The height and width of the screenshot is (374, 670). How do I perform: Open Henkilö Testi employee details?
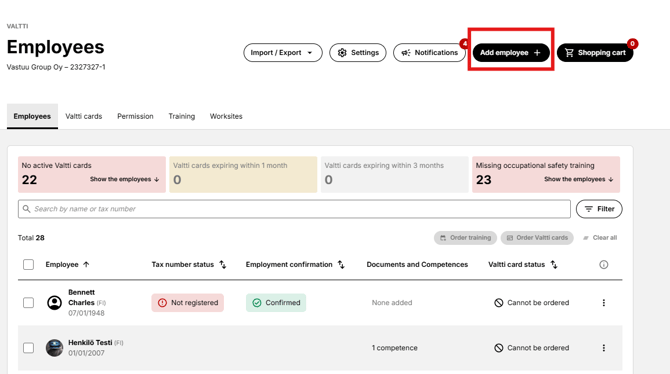pos(90,343)
